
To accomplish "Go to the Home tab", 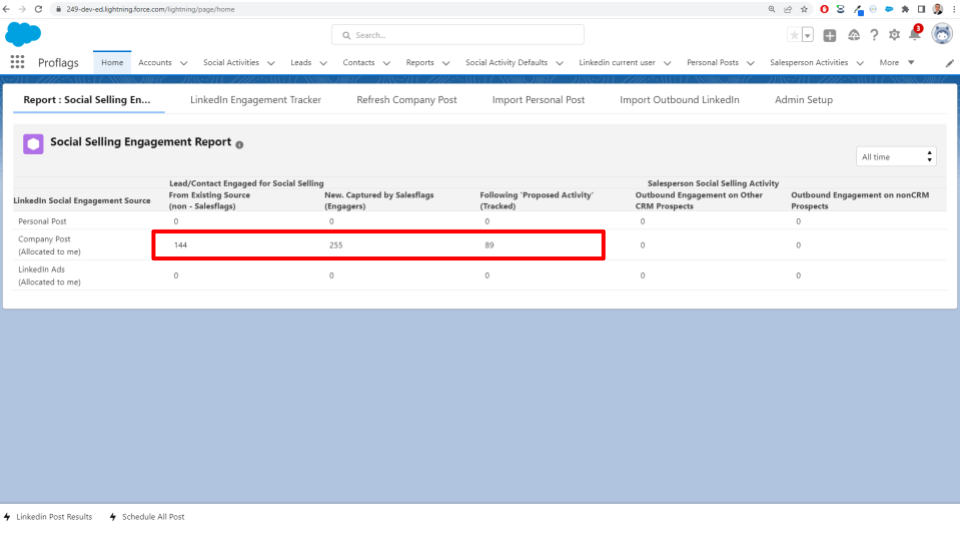I will coord(112,62).
